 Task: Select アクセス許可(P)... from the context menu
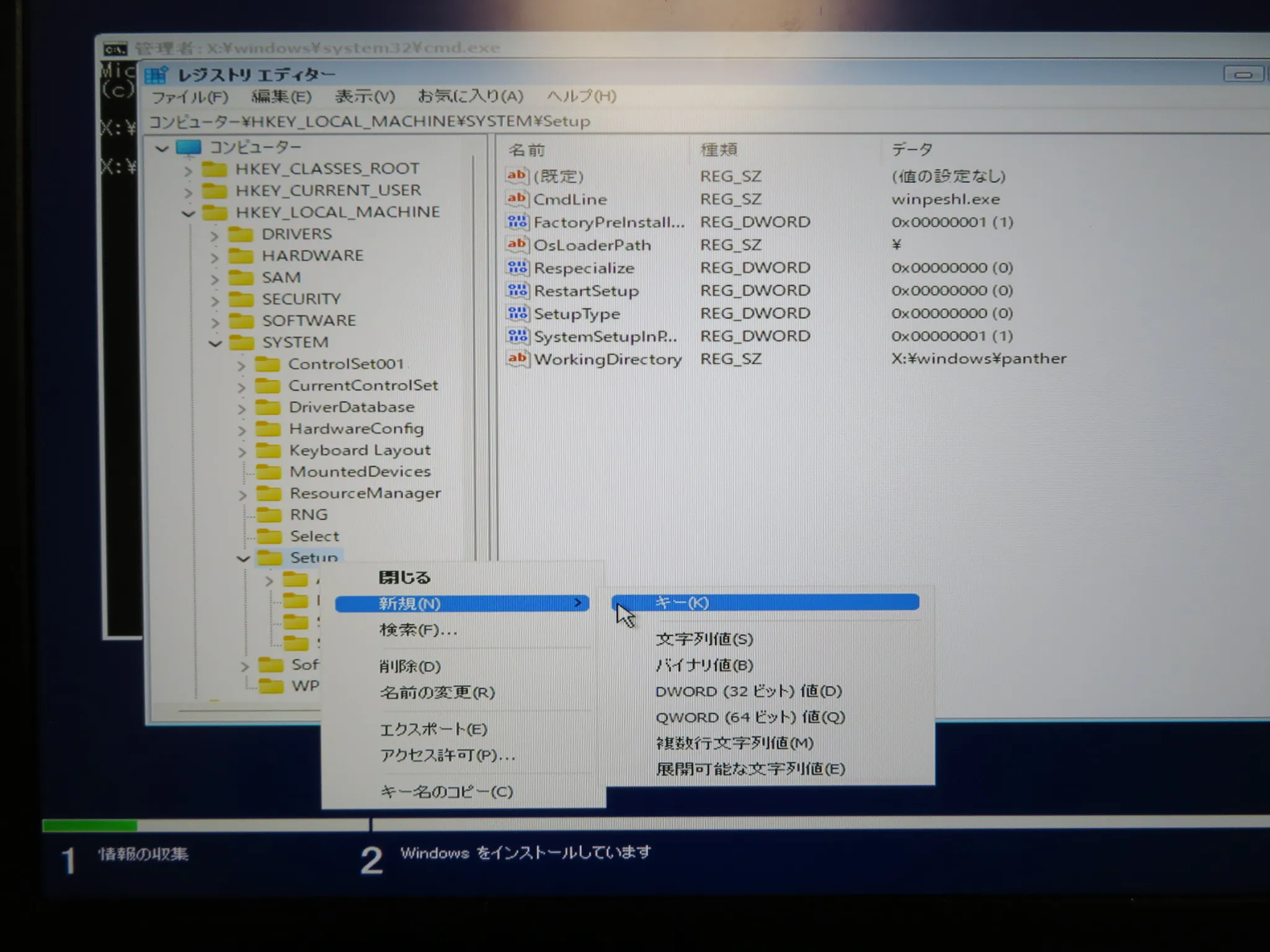point(448,756)
